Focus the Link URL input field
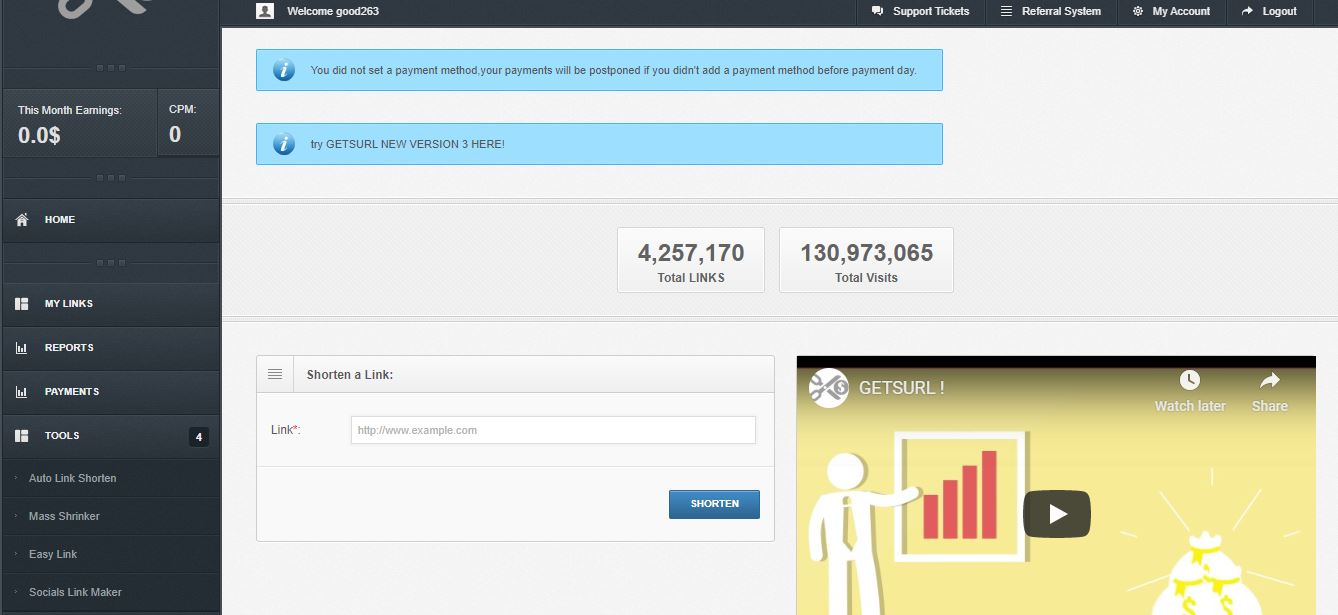The width and height of the screenshot is (1338, 615). (553, 430)
